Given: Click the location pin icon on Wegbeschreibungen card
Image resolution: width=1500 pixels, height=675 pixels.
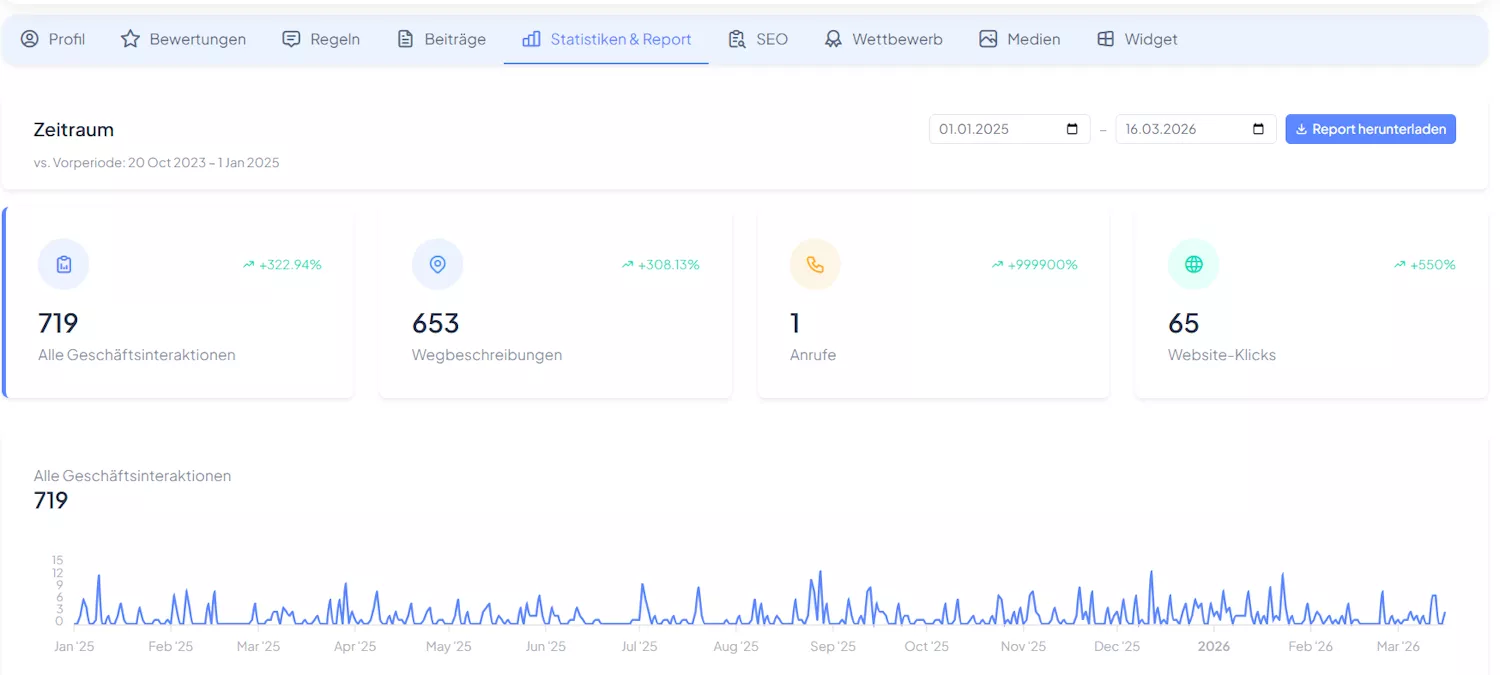Looking at the screenshot, I should [x=437, y=264].
